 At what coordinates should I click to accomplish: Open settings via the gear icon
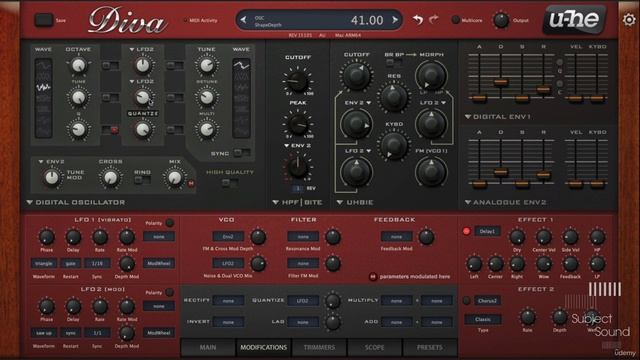click(x=629, y=20)
